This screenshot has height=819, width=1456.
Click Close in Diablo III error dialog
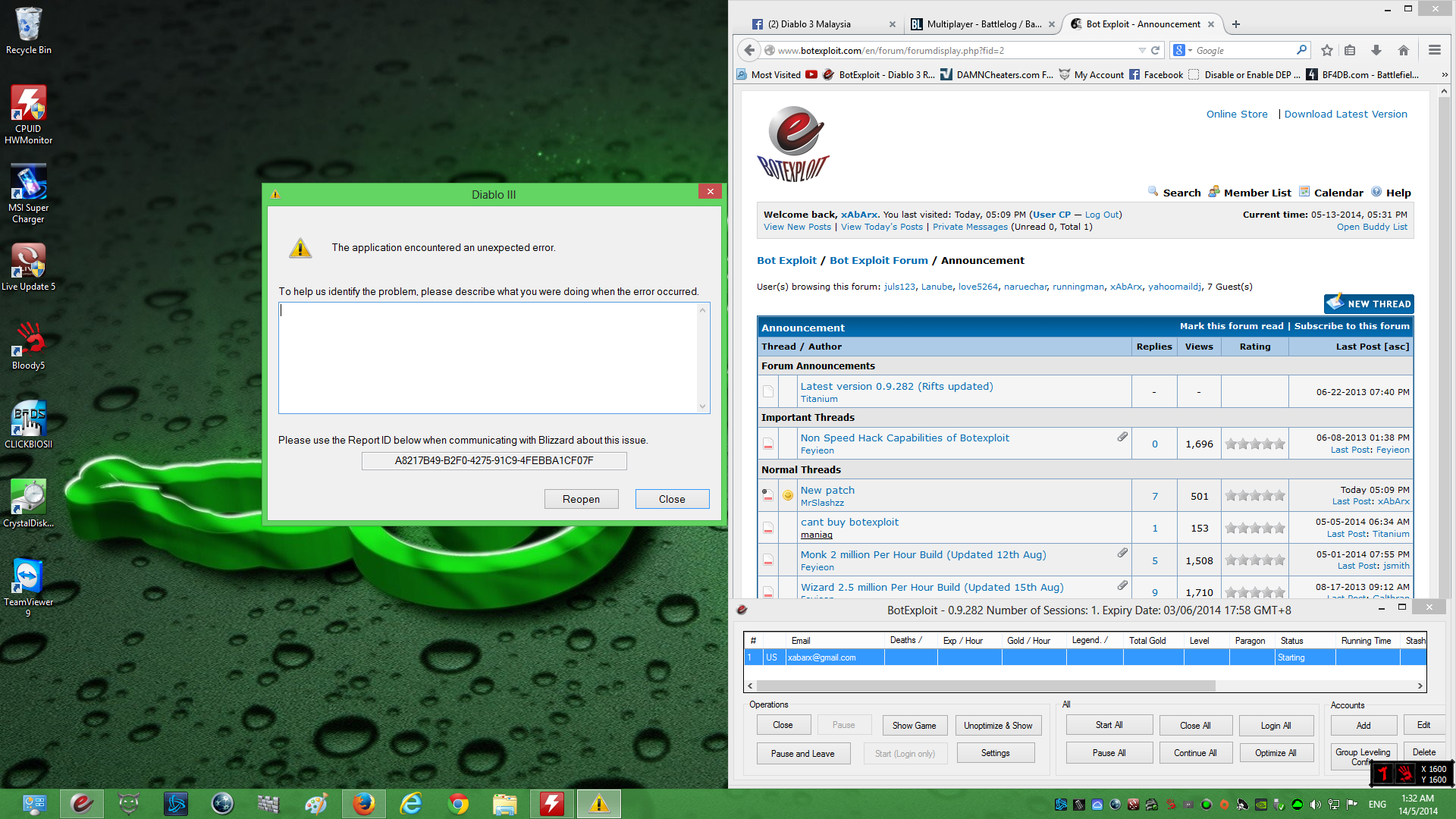[672, 499]
